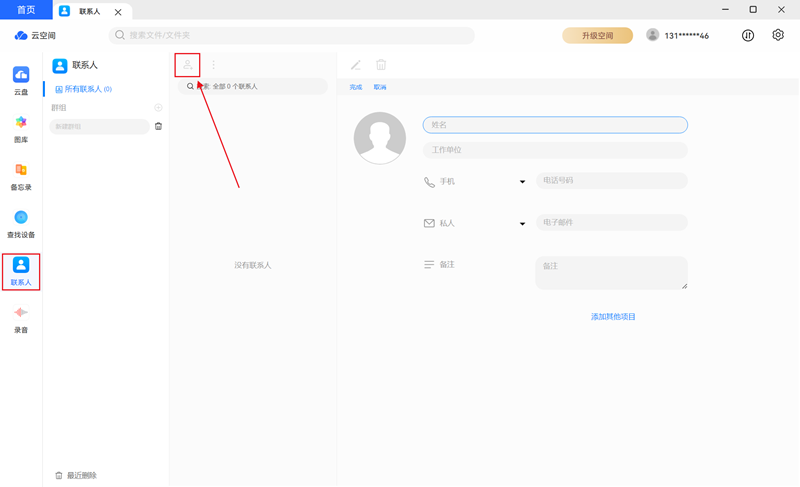This screenshot has height=487, width=800.
Task: Click the delete contact trash icon
Action: click(381, 65)
